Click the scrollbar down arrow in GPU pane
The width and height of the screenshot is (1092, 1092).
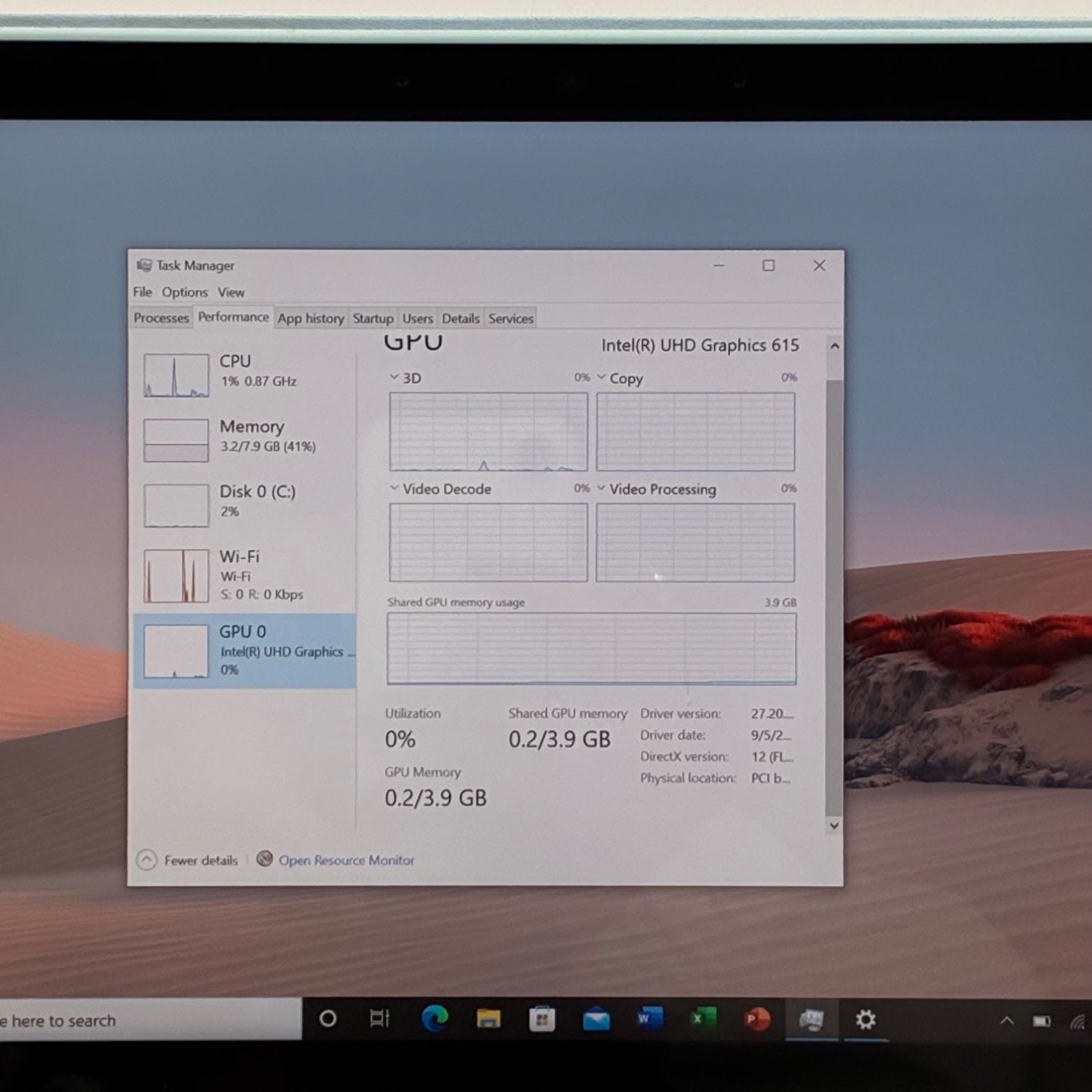point(834,826)
